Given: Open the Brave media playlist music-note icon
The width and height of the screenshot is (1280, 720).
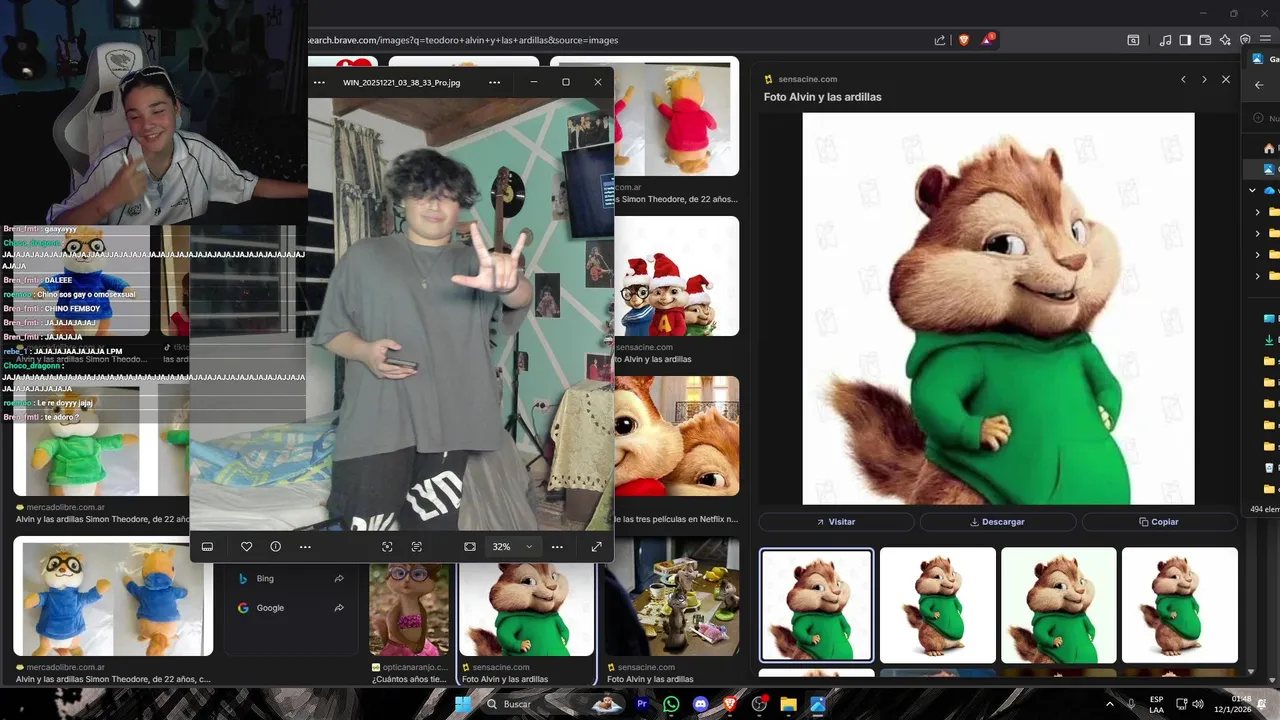Looking at the screenshot, I should [1165, 40].
